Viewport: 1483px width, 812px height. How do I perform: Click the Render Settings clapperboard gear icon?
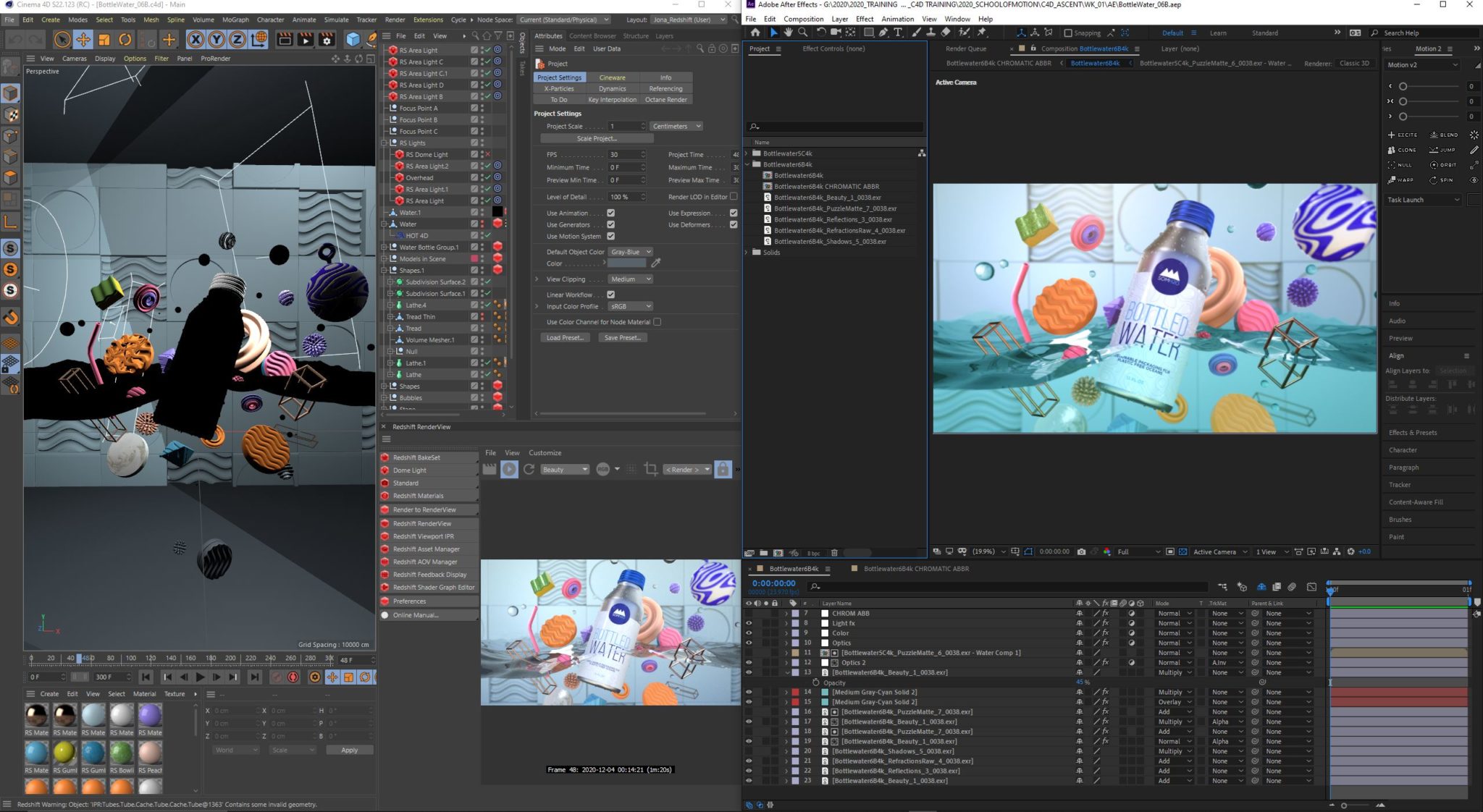[327, 40]
